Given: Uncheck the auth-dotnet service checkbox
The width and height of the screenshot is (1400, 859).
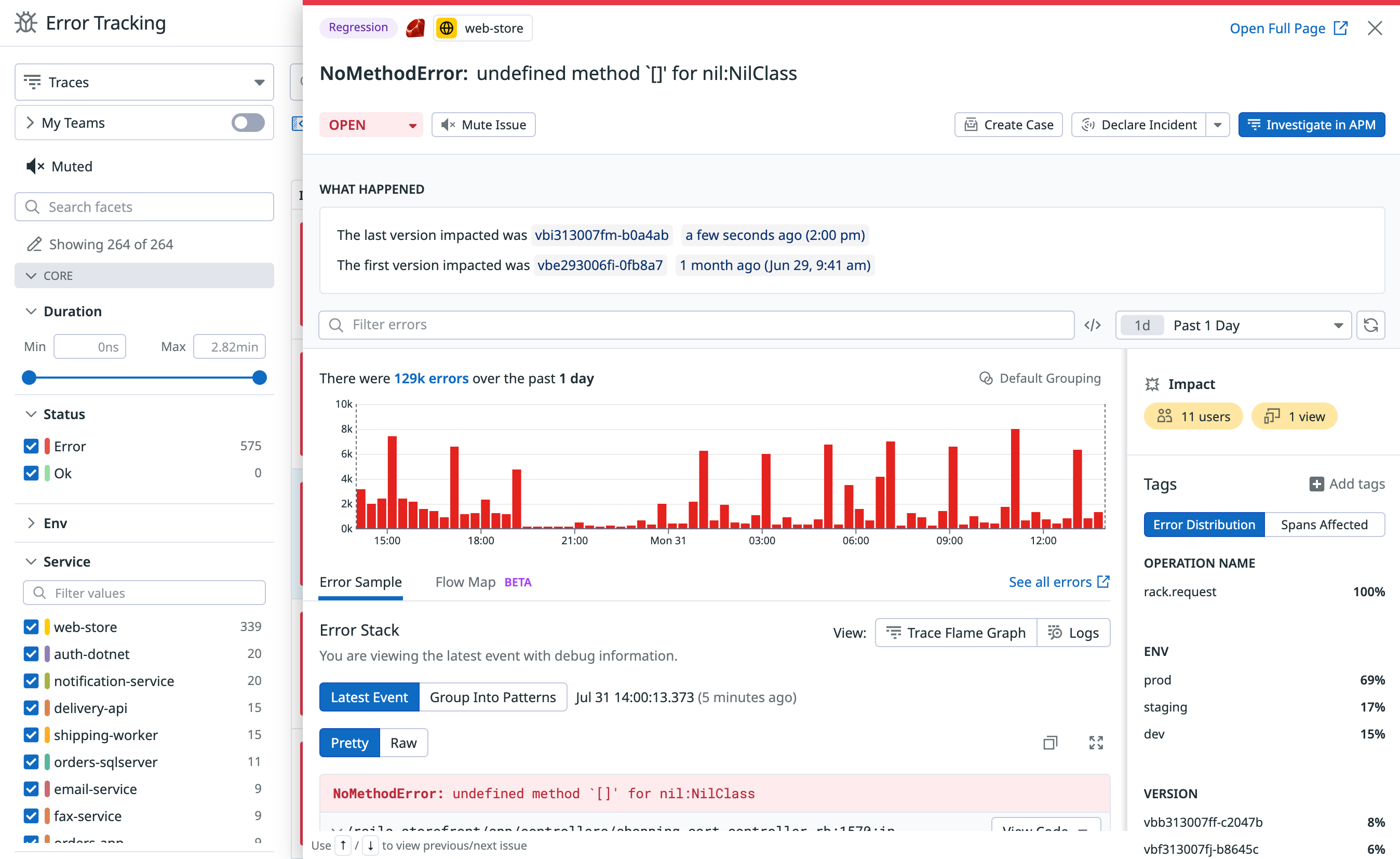Looking at the screenshot, I should tap(31, 654).
